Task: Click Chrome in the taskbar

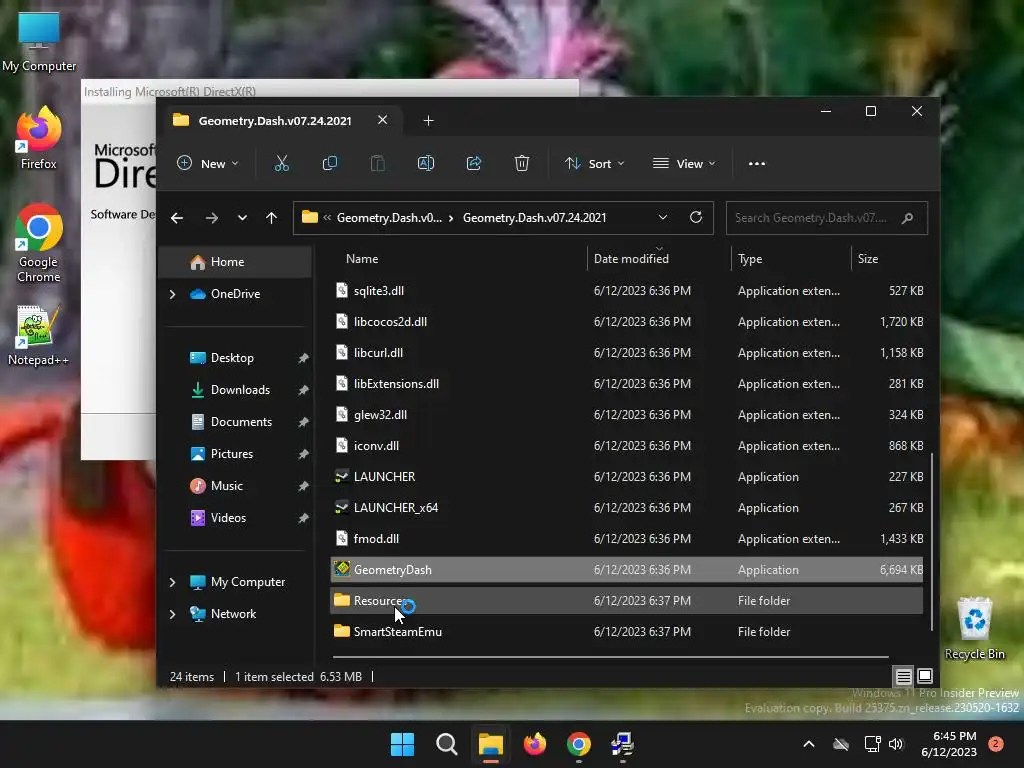Action: pos(579,744)
